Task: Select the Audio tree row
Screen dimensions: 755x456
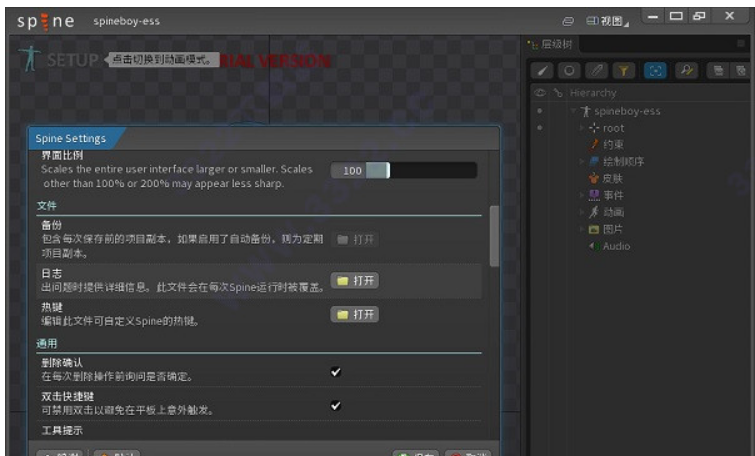Action: click(610, 246)
